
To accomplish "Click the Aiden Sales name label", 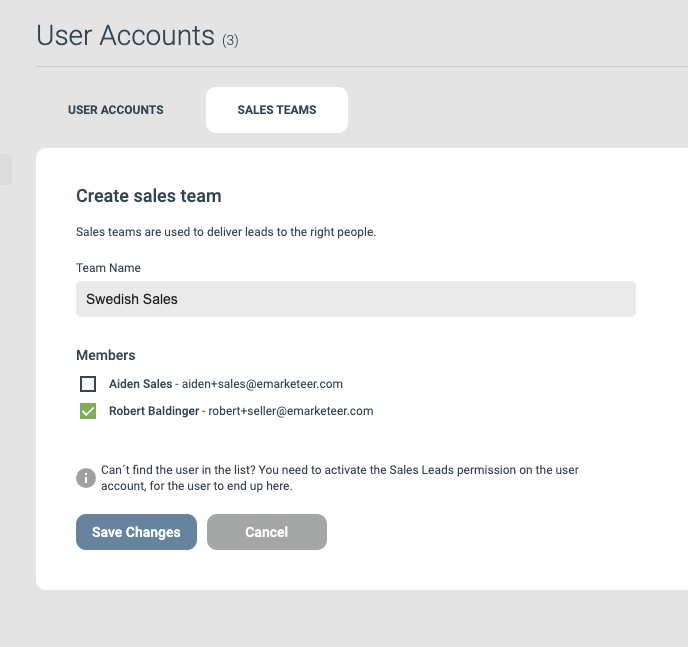I will click(140, 384).
